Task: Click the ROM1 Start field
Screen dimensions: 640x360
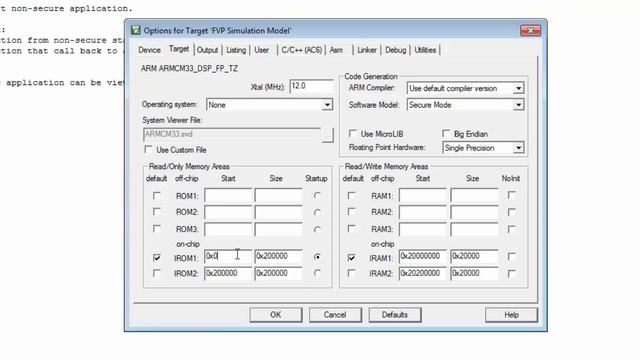Action: point(228,196)
